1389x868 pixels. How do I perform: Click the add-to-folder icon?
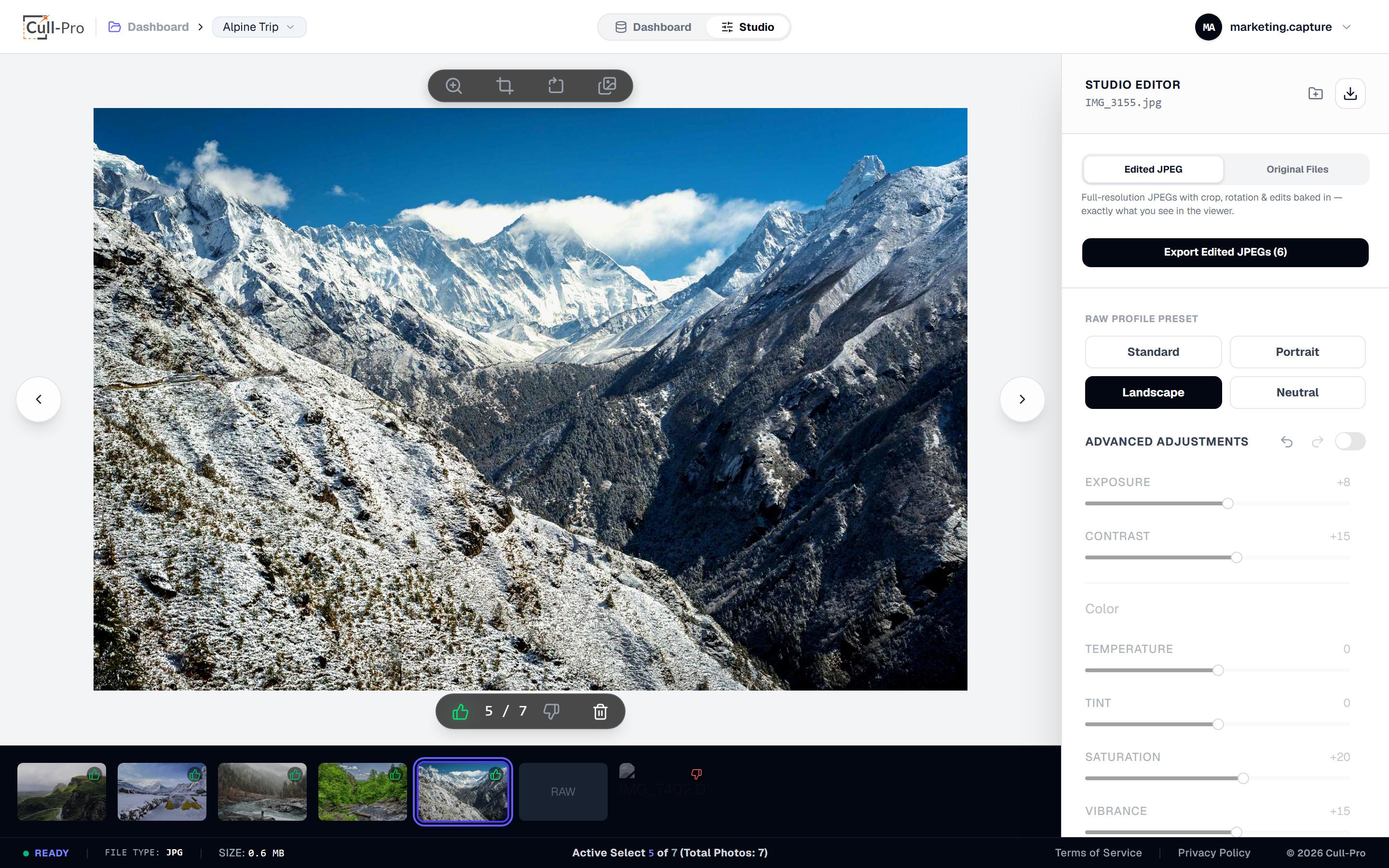pyautogui.click(x=1315, y=94)
